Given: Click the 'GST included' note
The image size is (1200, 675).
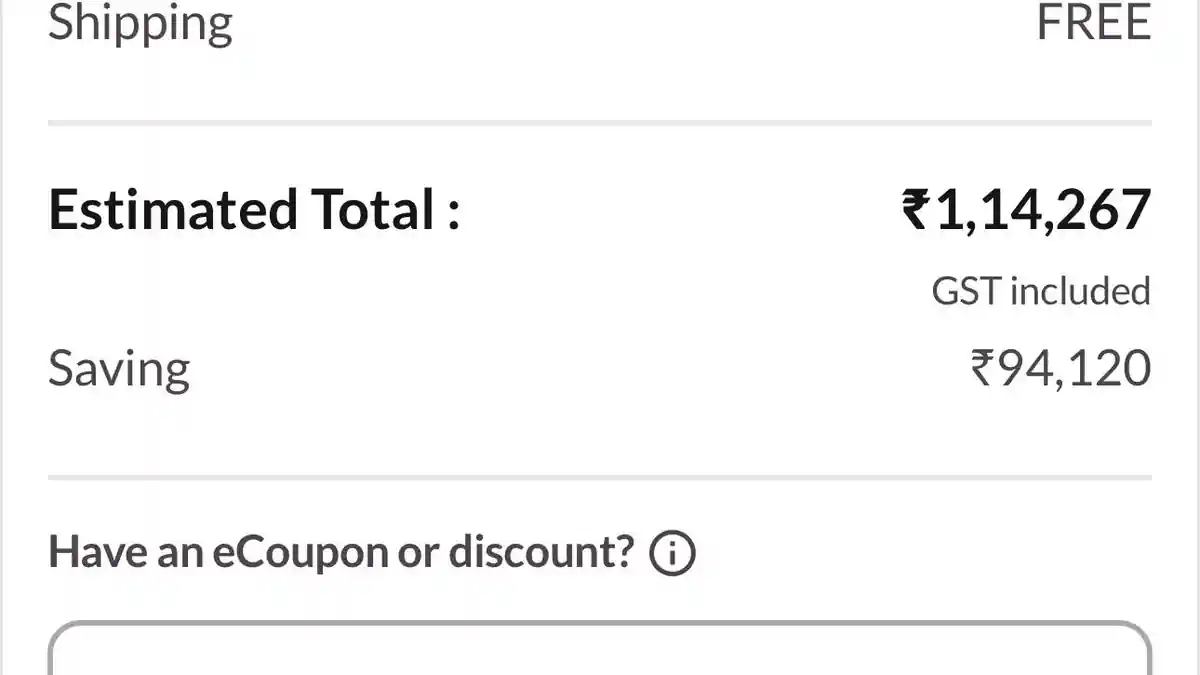Looking at the screenshot, I should tap(1041, 292).
